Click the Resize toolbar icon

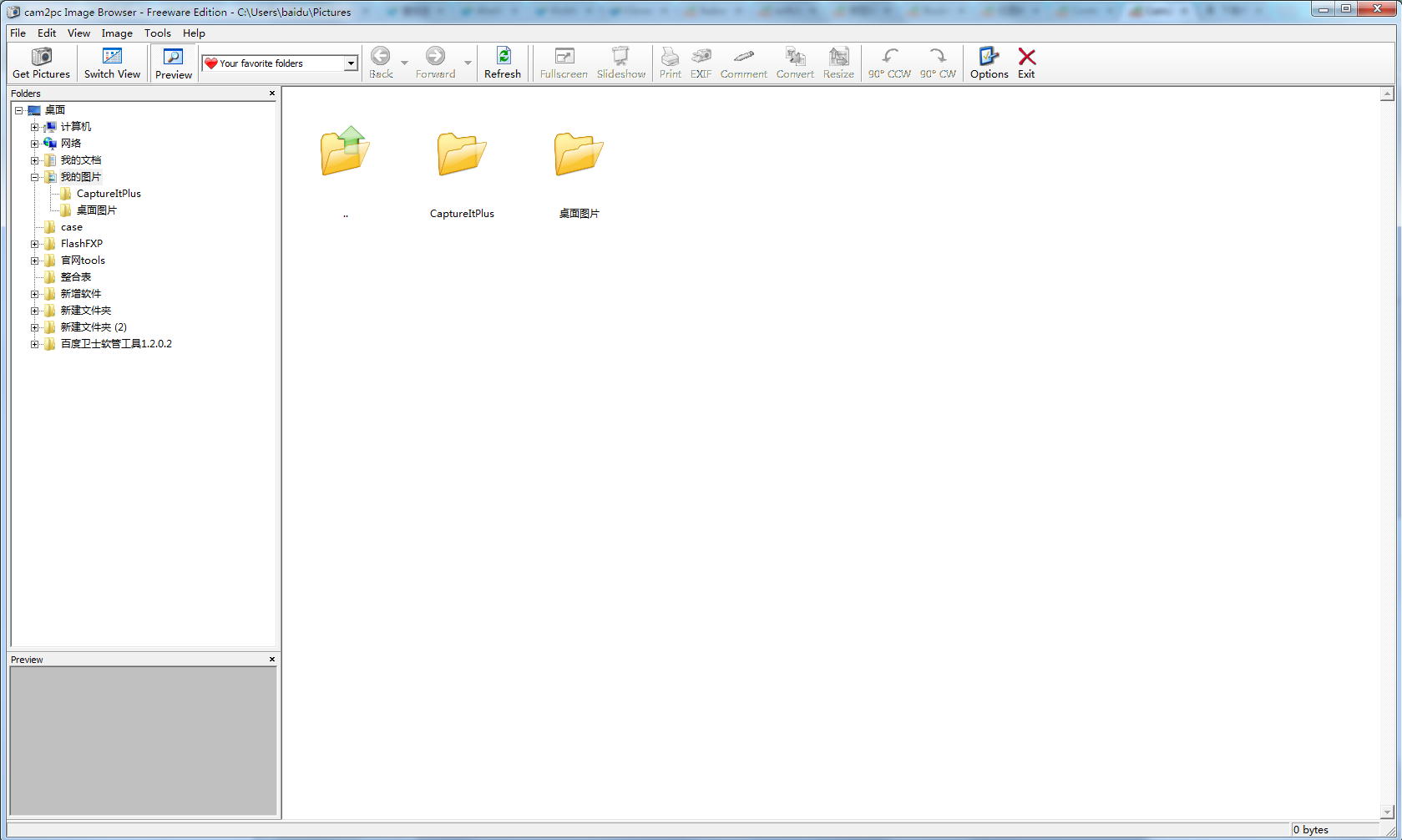click(x=838, y=56)
